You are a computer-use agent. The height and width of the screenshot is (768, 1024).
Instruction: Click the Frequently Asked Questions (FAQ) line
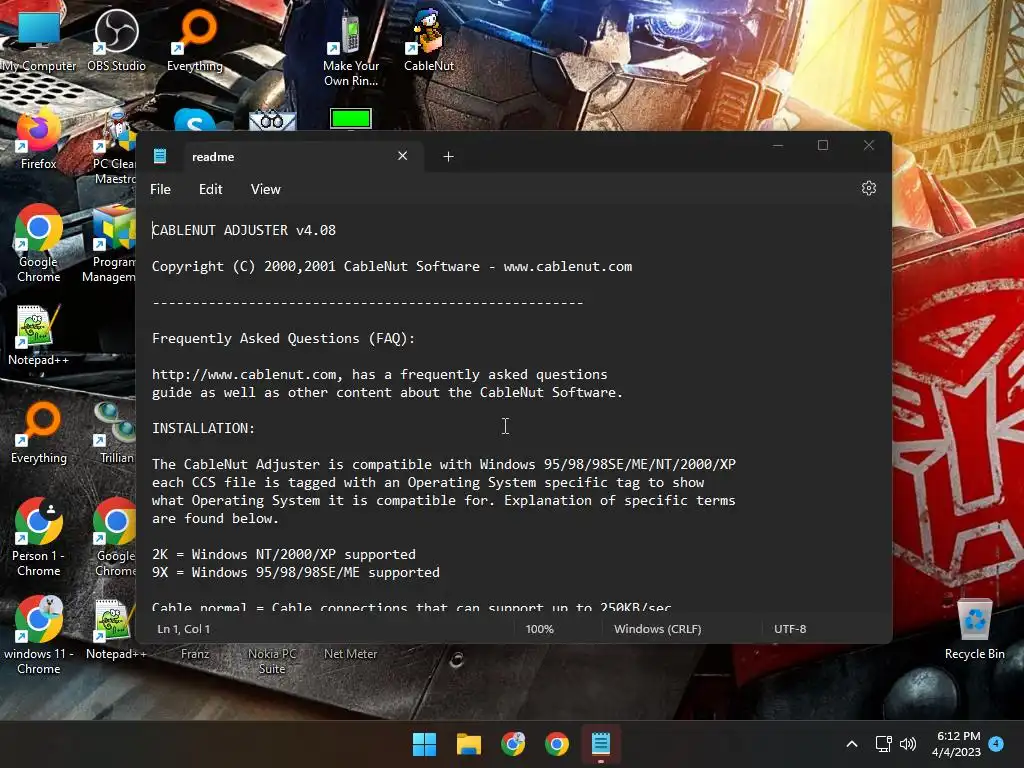283,338
